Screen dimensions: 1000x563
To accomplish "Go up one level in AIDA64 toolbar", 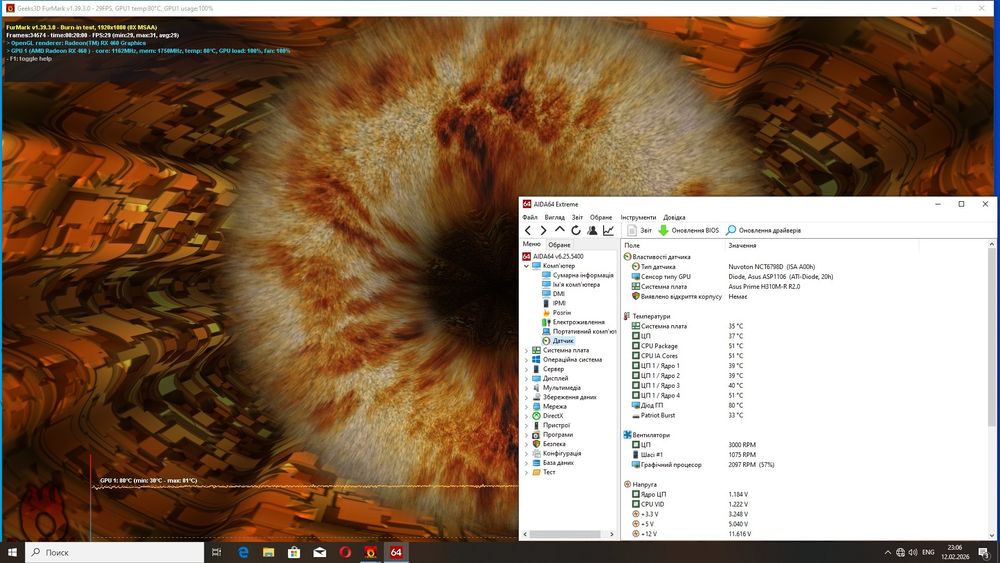I will click(559, 230).
